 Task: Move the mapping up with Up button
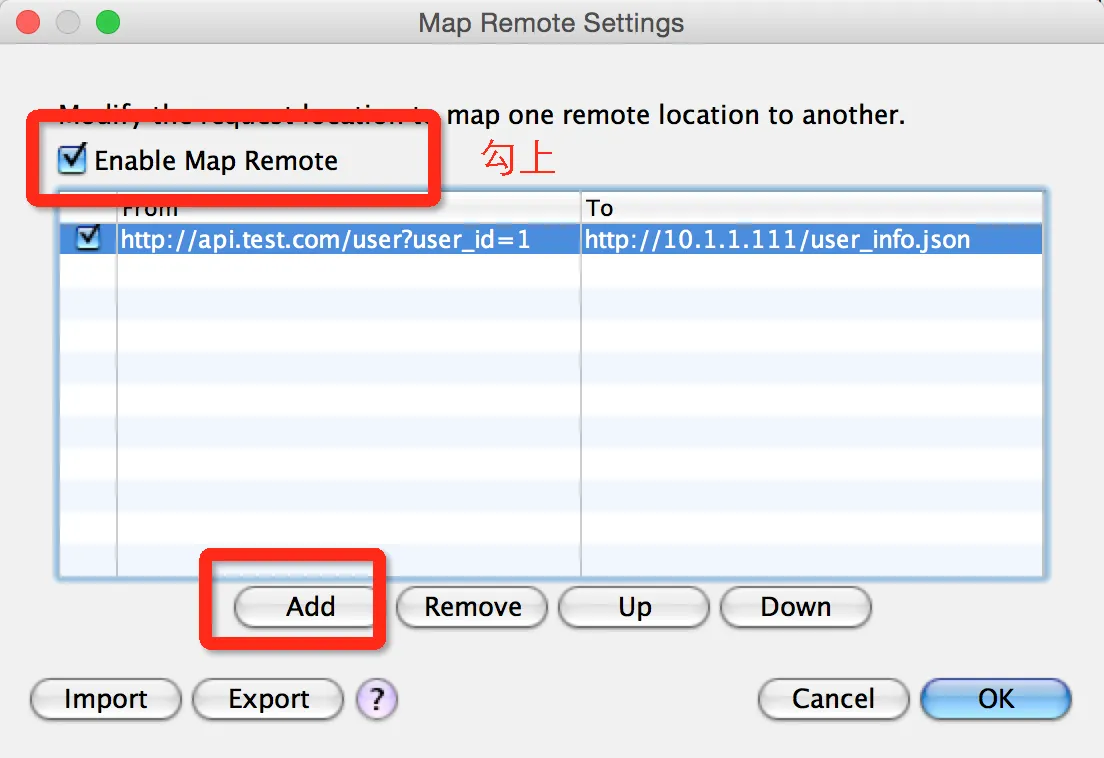pos(634,607)
